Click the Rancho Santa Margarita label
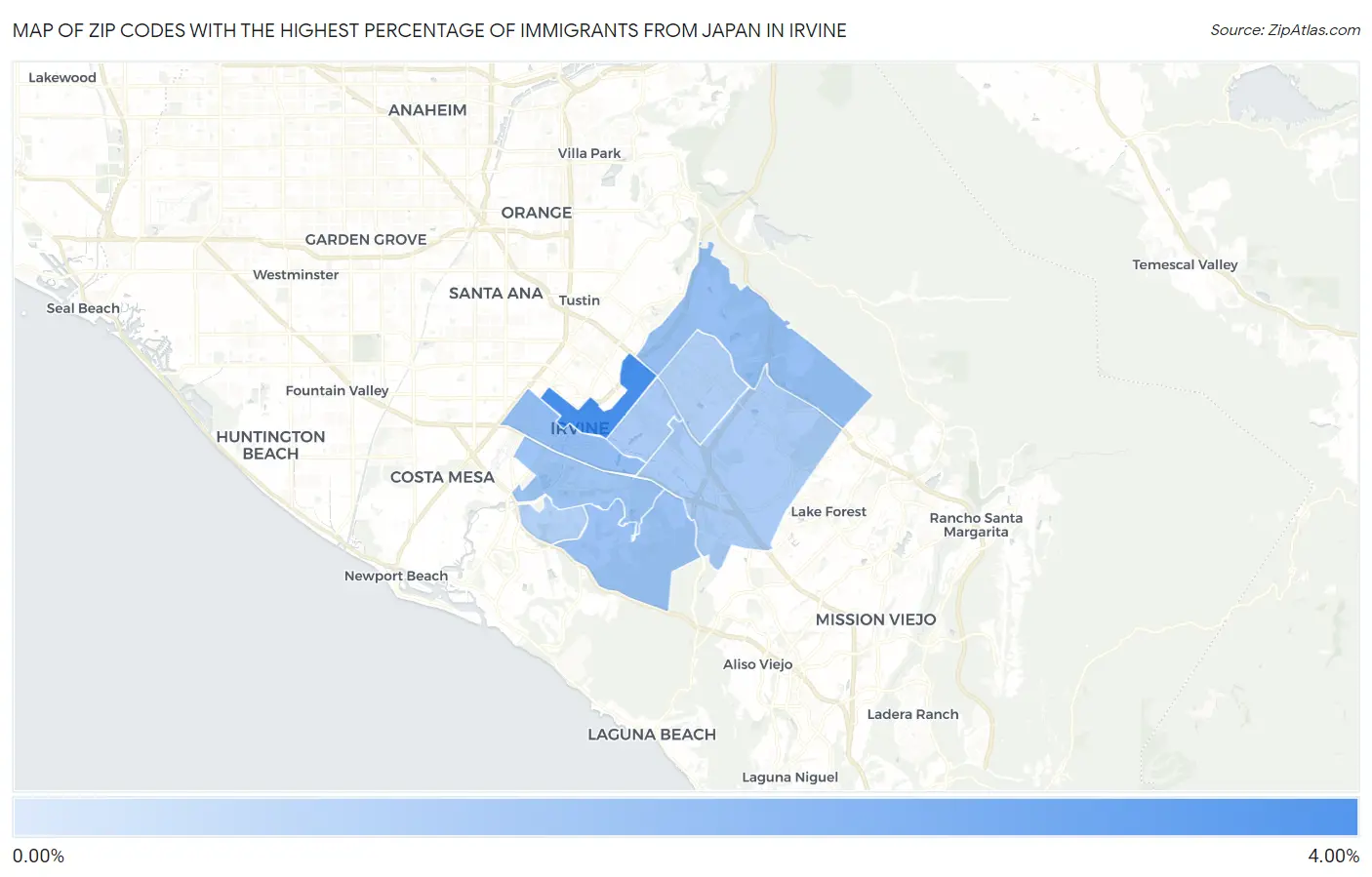Screen dimensions: 1372x877 (x=976, y=525)
